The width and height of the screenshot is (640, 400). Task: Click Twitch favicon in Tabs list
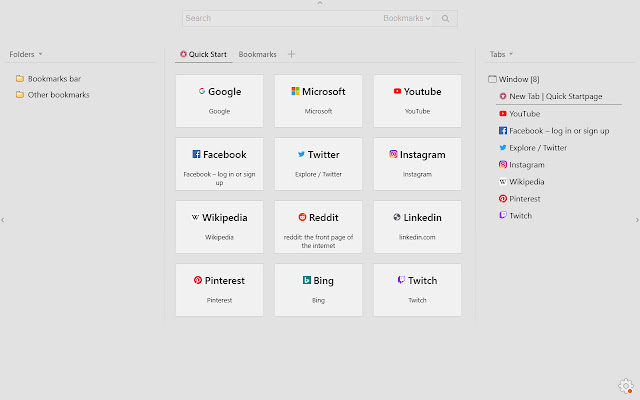pyautogui.click(x=503, y=215)
